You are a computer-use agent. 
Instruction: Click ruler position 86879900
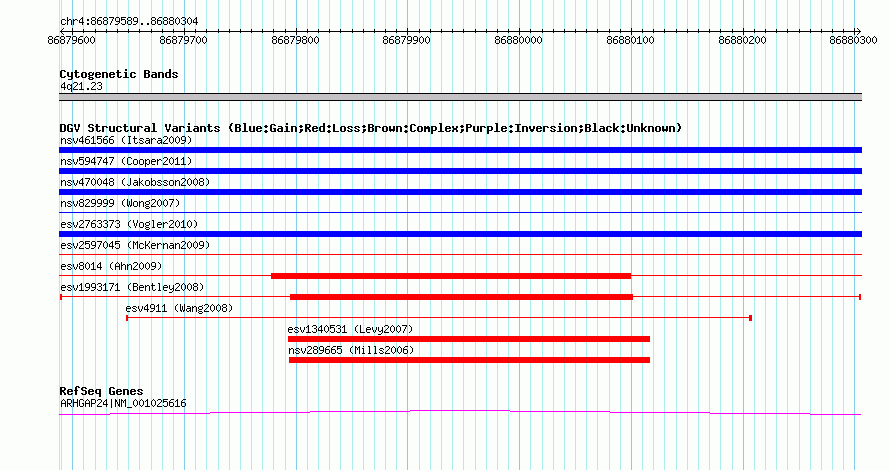[x=406, y=40]
